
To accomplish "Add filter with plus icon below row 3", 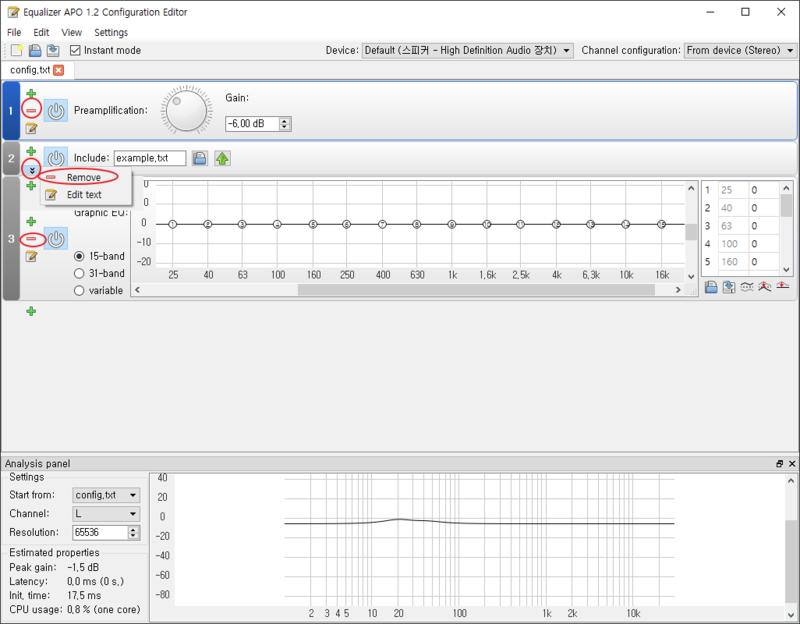I will pos(31,311).
